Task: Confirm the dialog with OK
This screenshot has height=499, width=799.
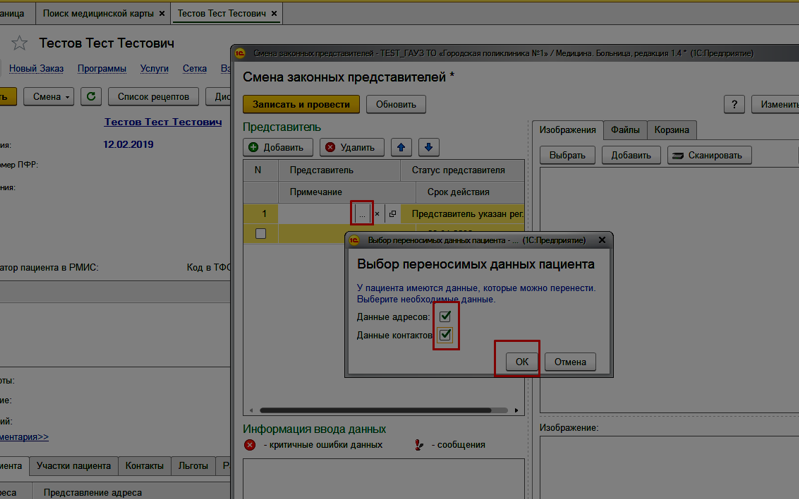Action: [522, 362]
